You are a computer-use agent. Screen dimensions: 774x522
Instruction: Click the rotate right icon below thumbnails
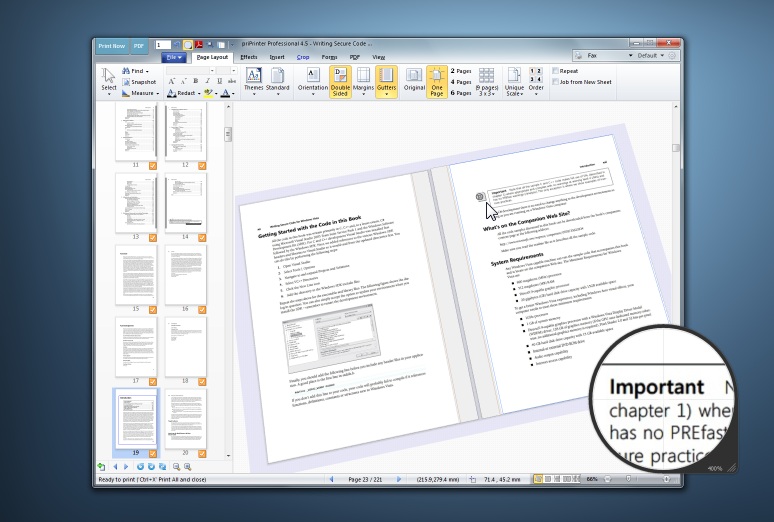[151, 467]
